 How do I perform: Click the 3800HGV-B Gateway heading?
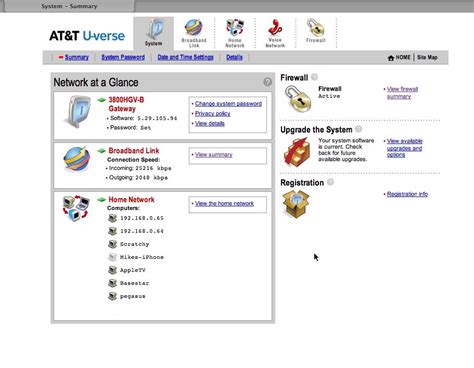click(x=126, y=104)
